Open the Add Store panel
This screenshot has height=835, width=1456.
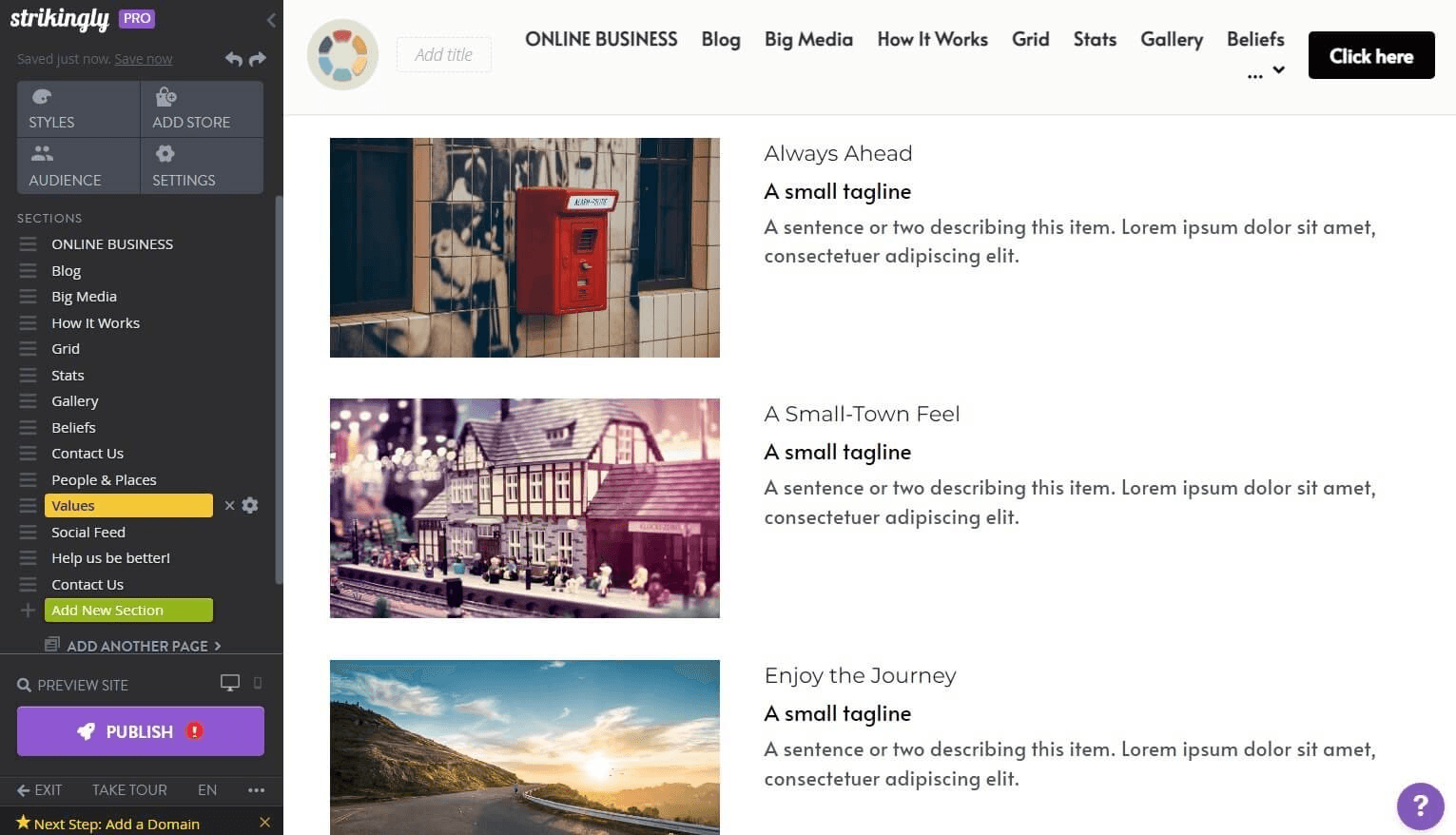click(x=202, y=109)
